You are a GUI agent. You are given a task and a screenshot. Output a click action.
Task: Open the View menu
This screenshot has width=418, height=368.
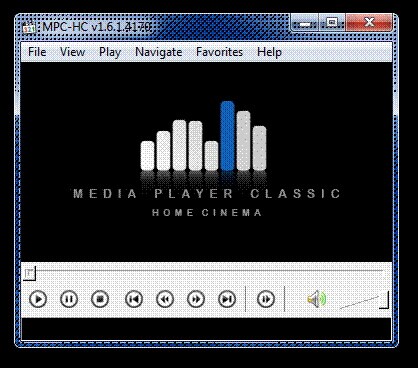point(72,52)
